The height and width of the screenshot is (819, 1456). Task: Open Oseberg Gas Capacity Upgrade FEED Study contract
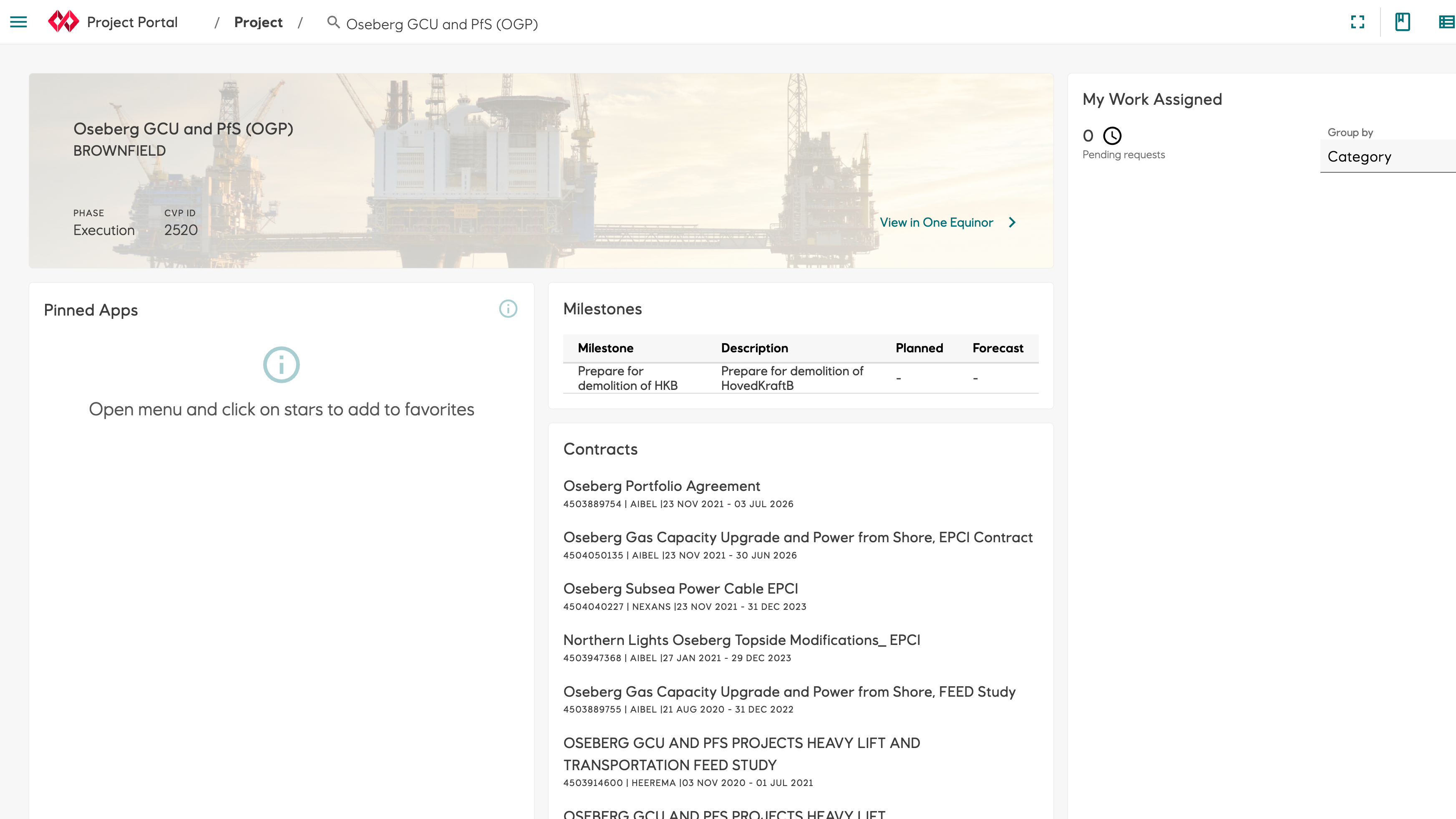pyautogui.click(x=790, y=692)
